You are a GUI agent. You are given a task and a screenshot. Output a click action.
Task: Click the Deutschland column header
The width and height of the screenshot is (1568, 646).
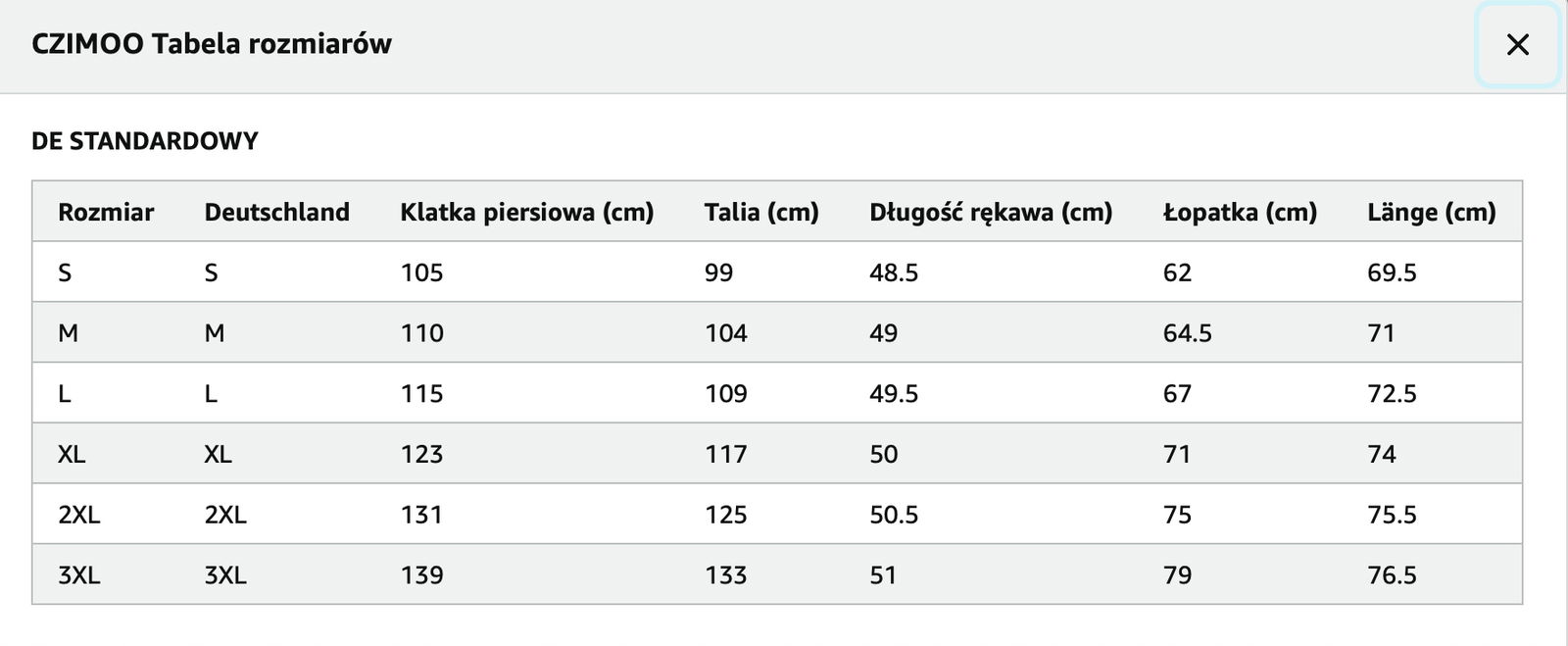(276, 212)
